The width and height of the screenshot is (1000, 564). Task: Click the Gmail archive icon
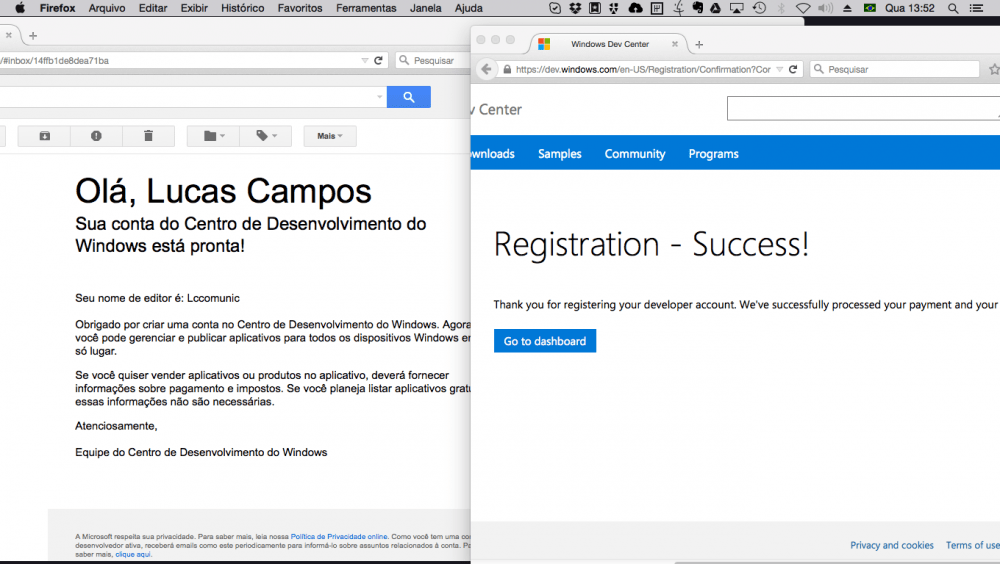(x=45, y=136)
